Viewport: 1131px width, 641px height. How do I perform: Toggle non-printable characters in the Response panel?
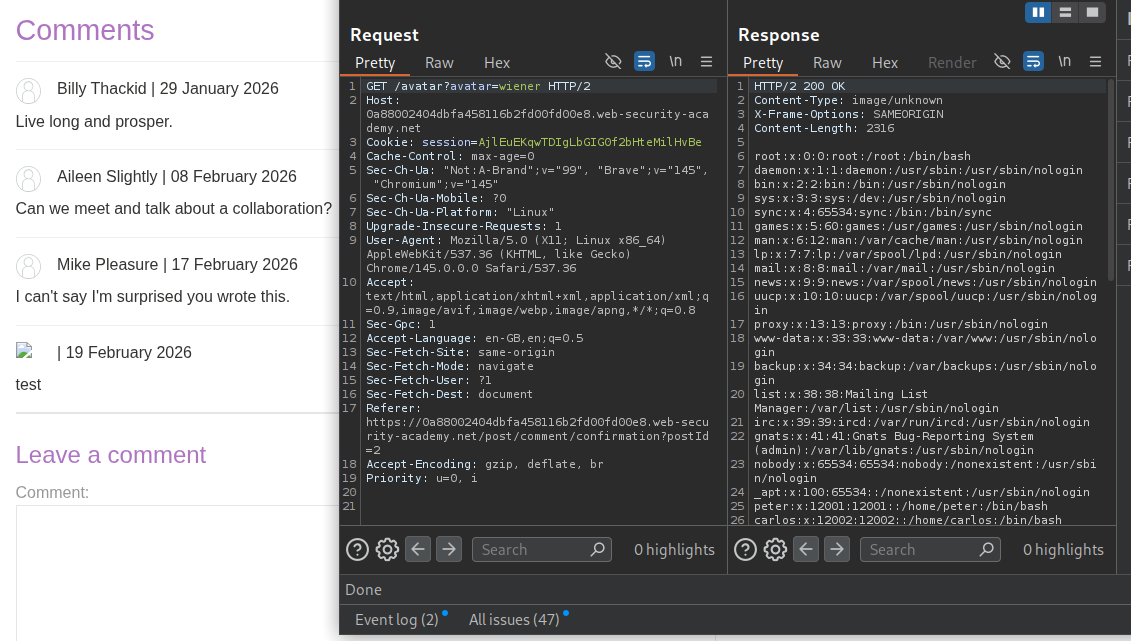(1002, 62)
